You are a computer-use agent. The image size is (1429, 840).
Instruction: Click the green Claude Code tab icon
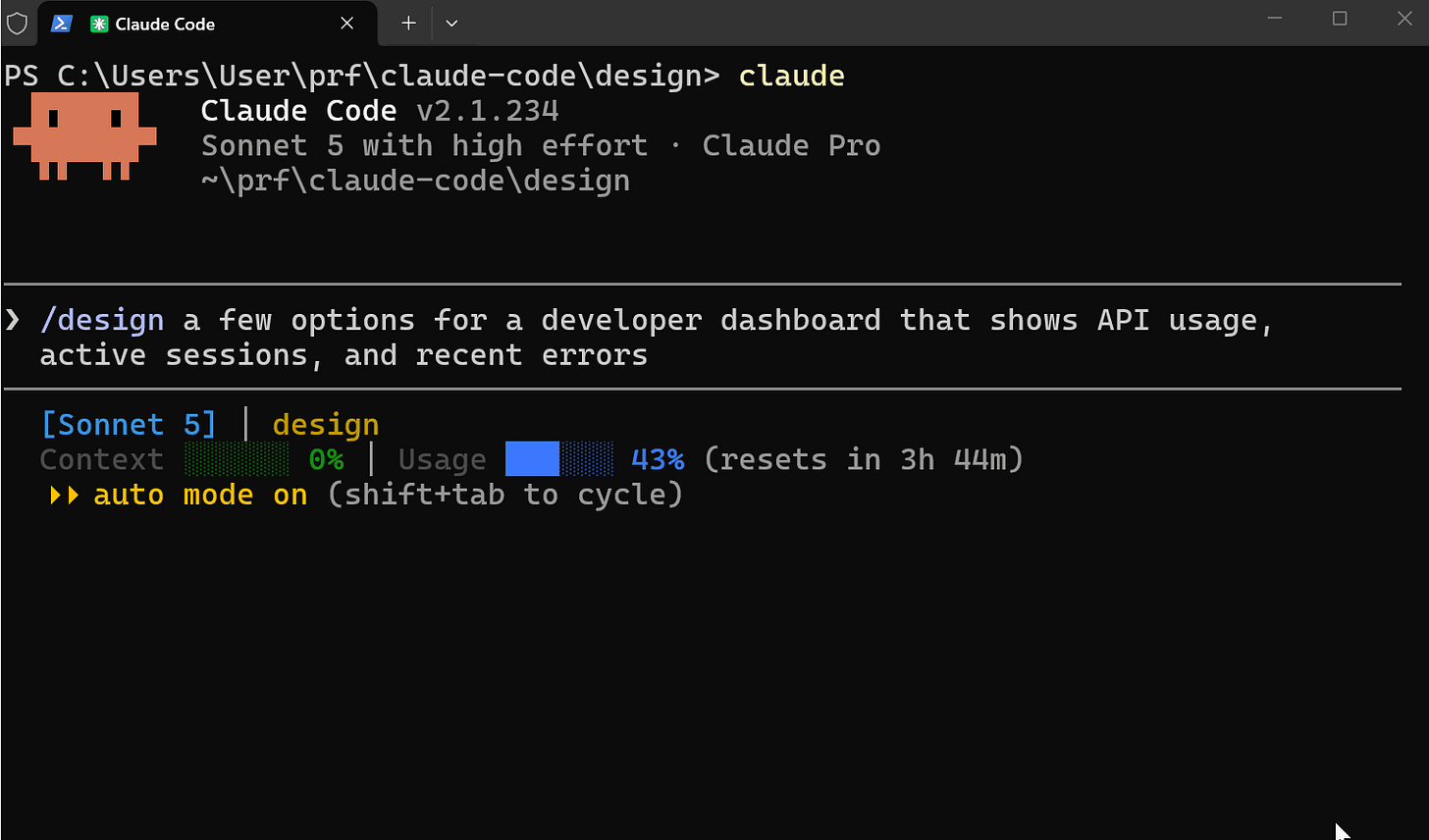pyautogui.click(x=98, y=24)
